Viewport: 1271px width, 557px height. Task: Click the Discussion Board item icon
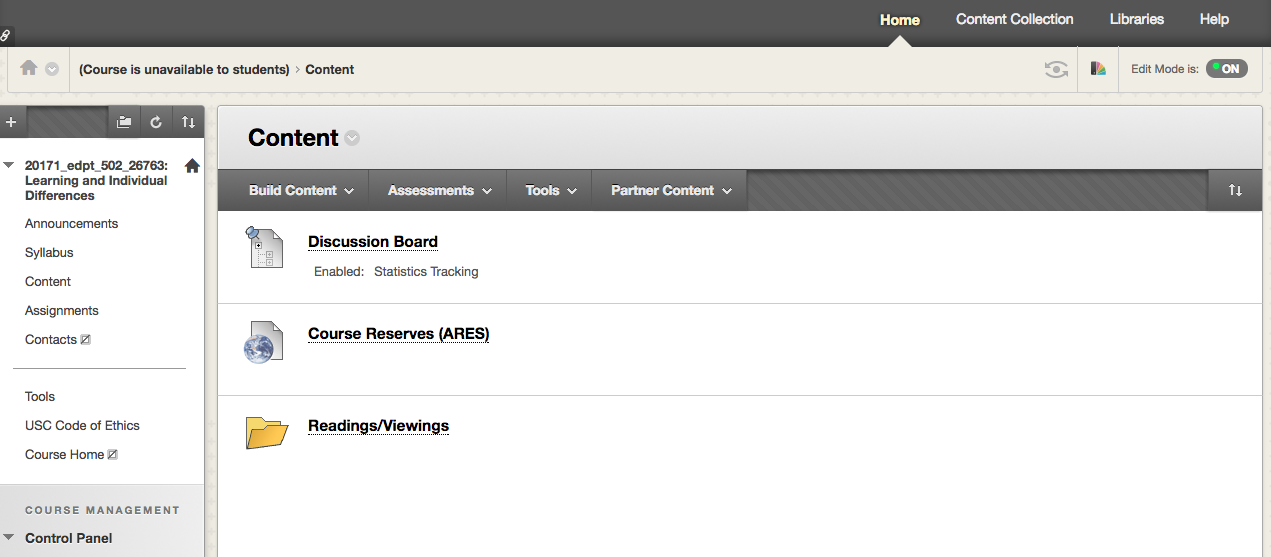[265, 247]
